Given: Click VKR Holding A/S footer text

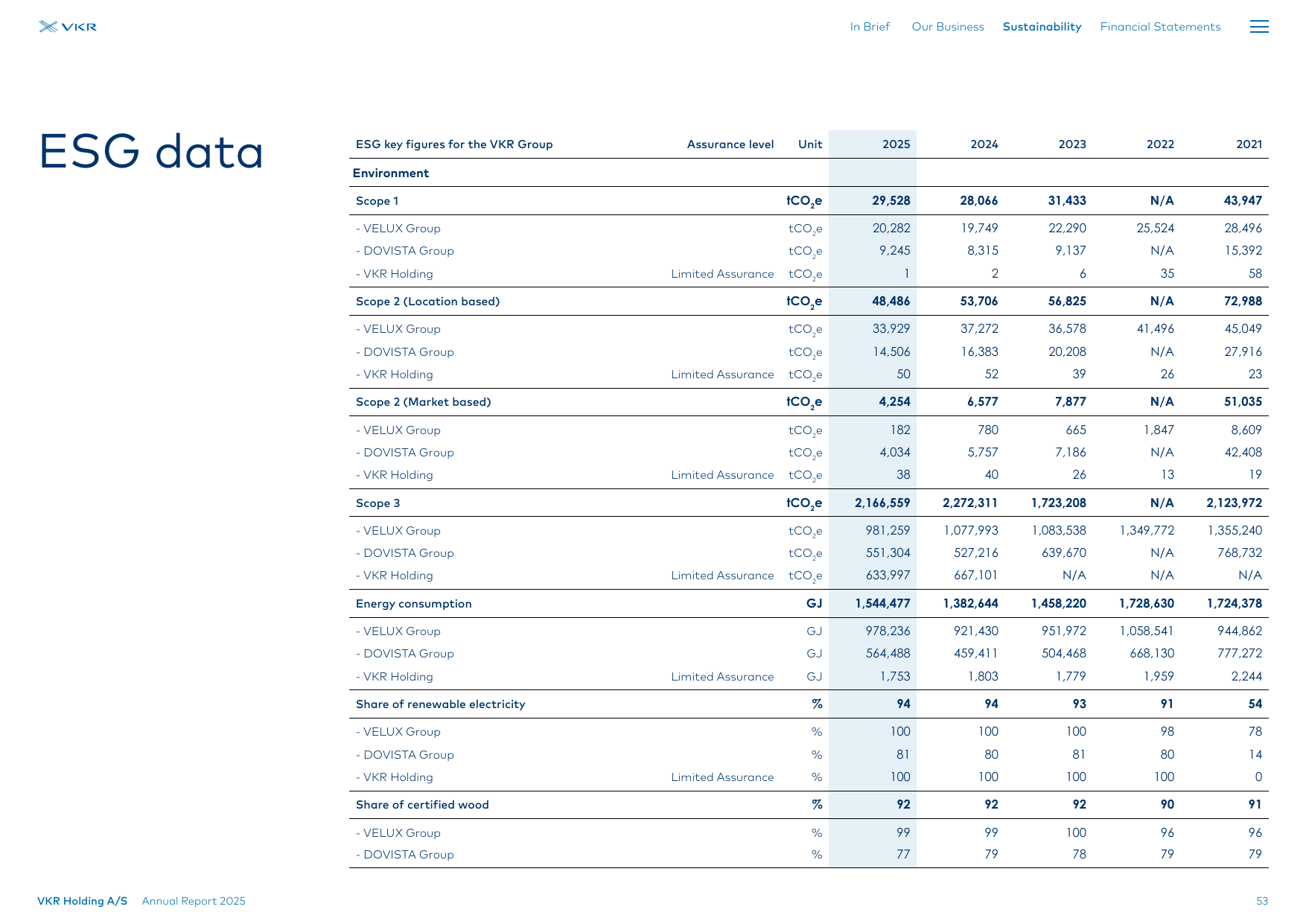Looking at the screenshot, I should pos(82,901).
